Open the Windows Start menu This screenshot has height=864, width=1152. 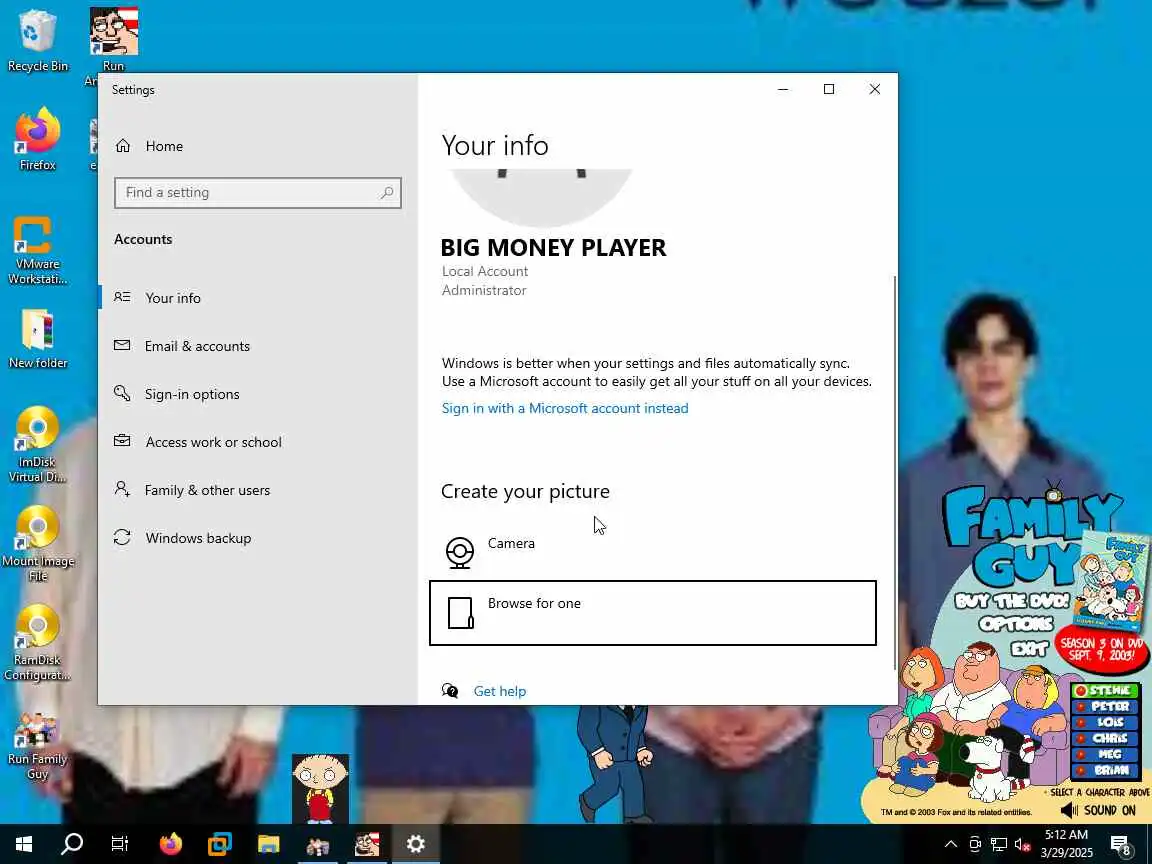click(24, 844)
